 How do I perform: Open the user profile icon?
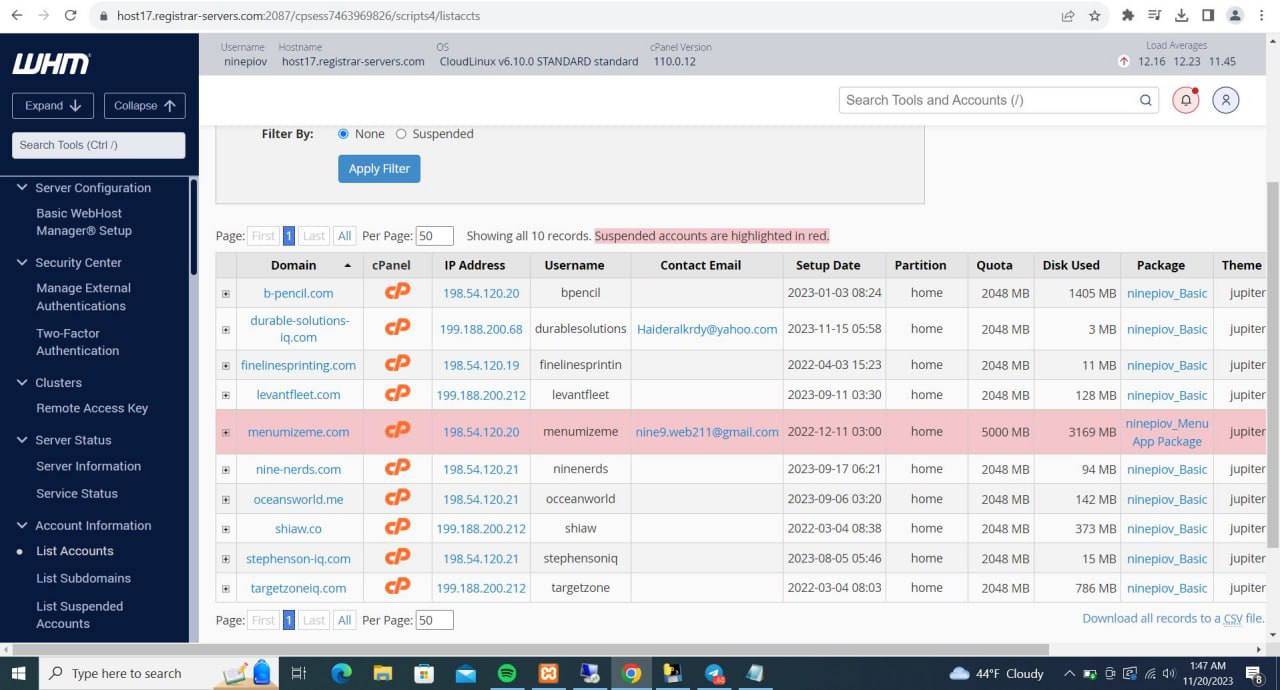tap(1226, 100)
